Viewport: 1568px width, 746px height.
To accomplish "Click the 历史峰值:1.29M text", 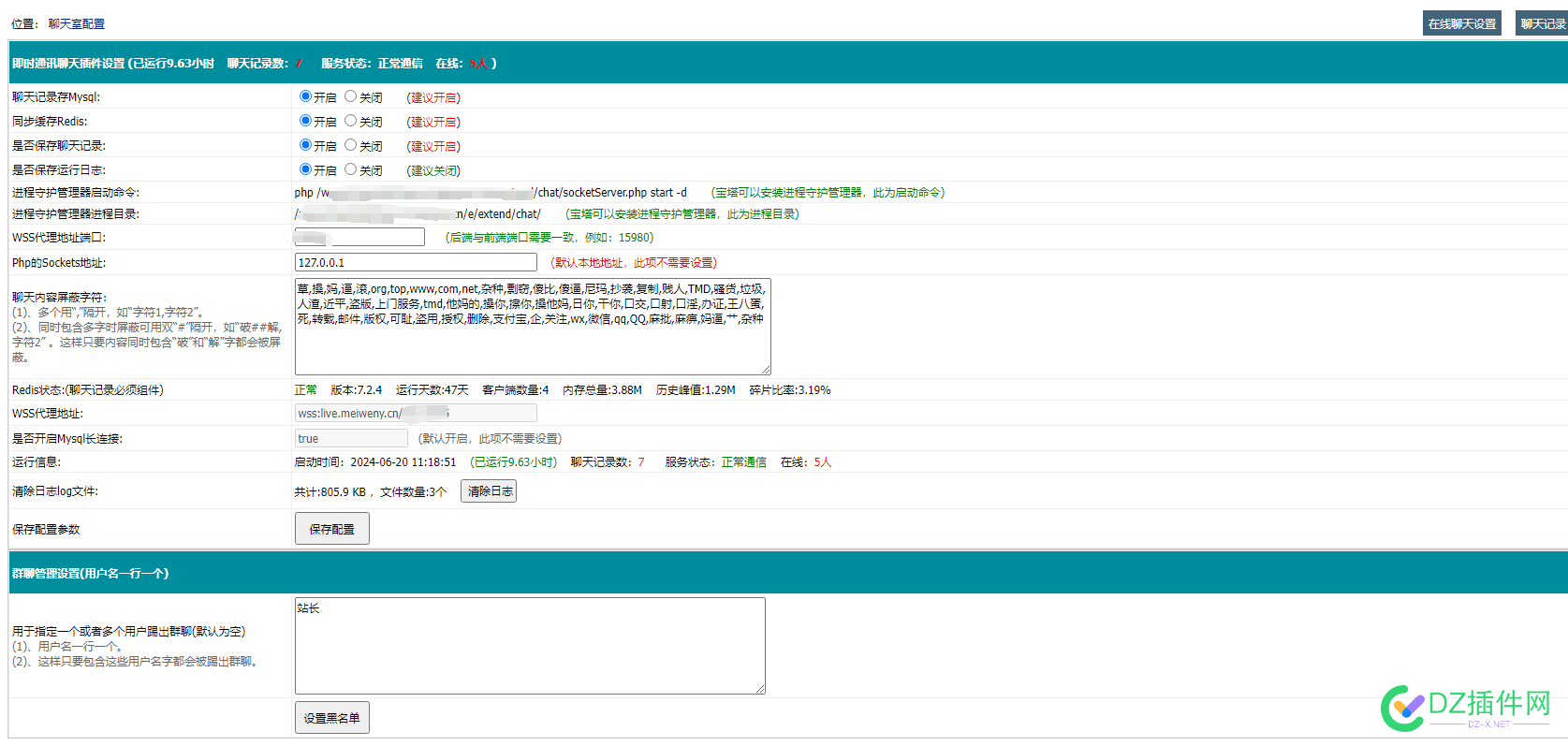I will tap(696, 389).
